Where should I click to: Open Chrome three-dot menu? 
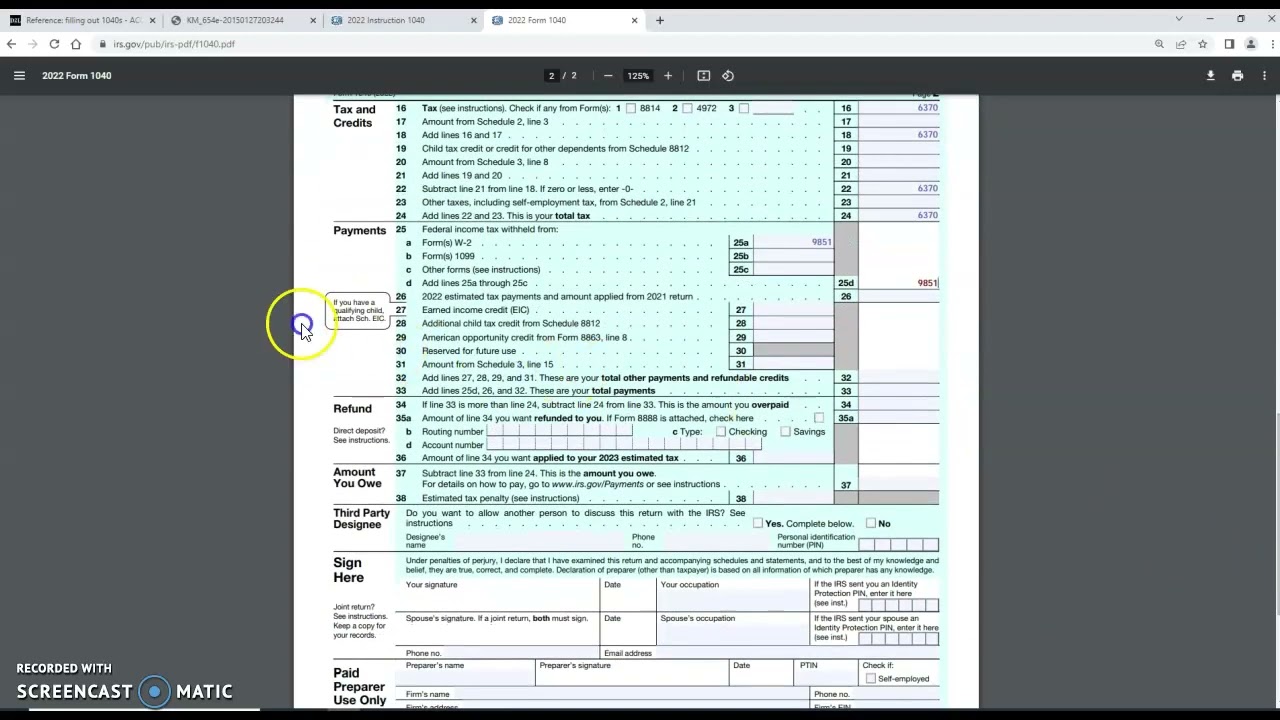1270,44
